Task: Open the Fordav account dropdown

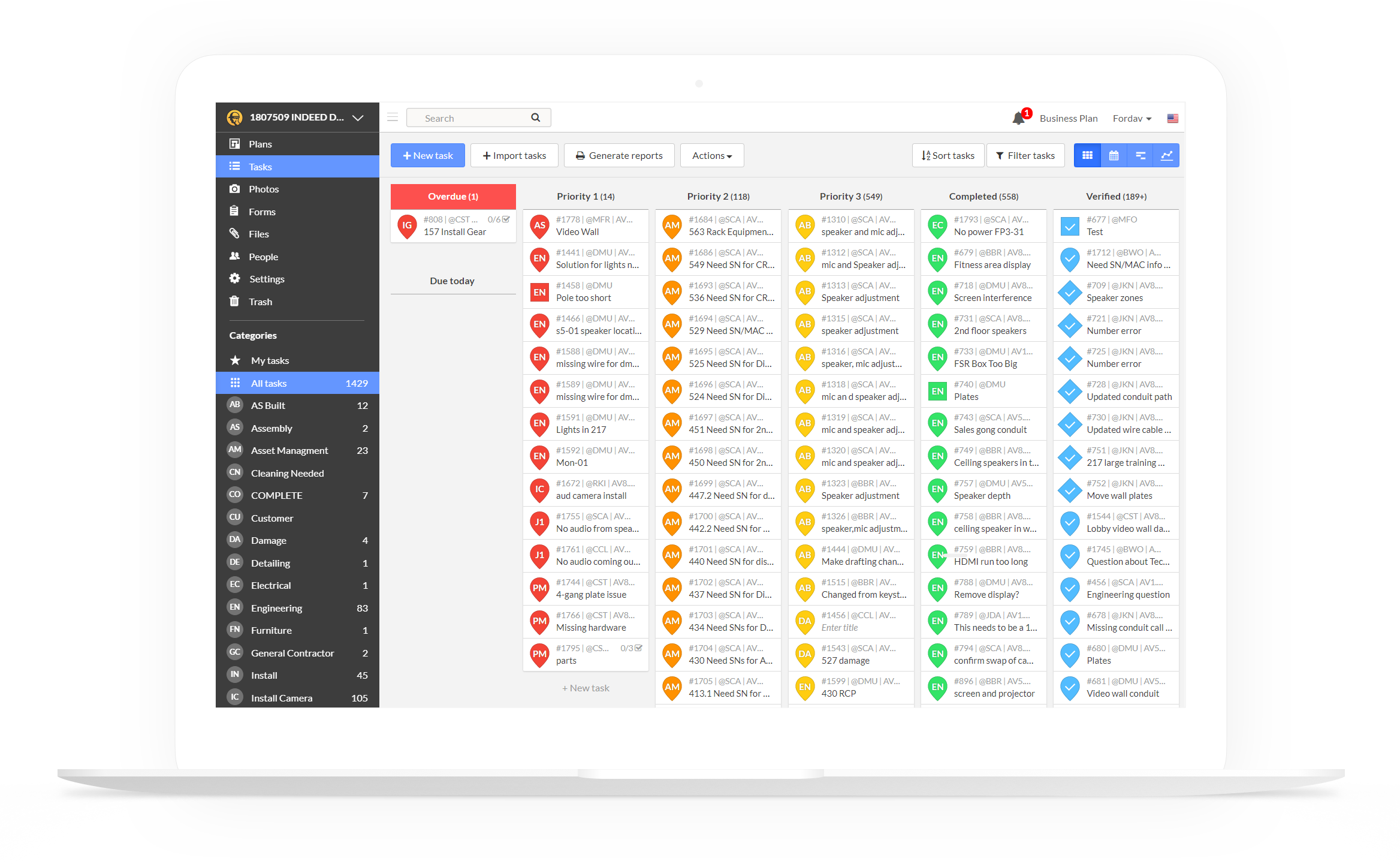Action: 1132,118
